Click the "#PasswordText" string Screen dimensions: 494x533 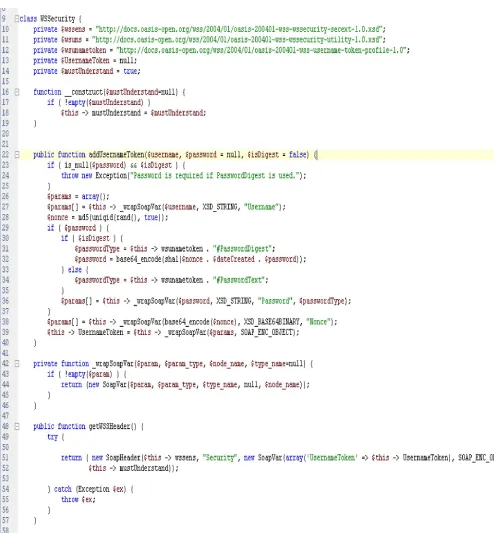pyautogui.click(x=239, y=280)
